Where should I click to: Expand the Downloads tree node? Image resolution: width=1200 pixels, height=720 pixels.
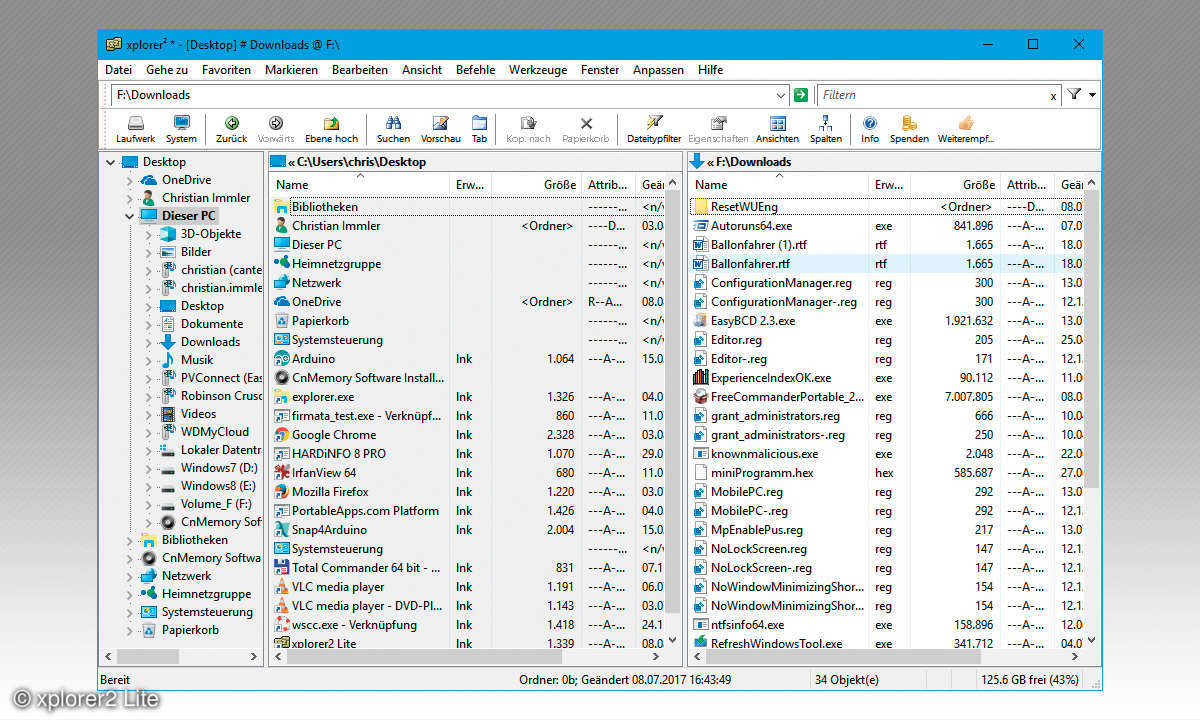[x=148, y=342]
